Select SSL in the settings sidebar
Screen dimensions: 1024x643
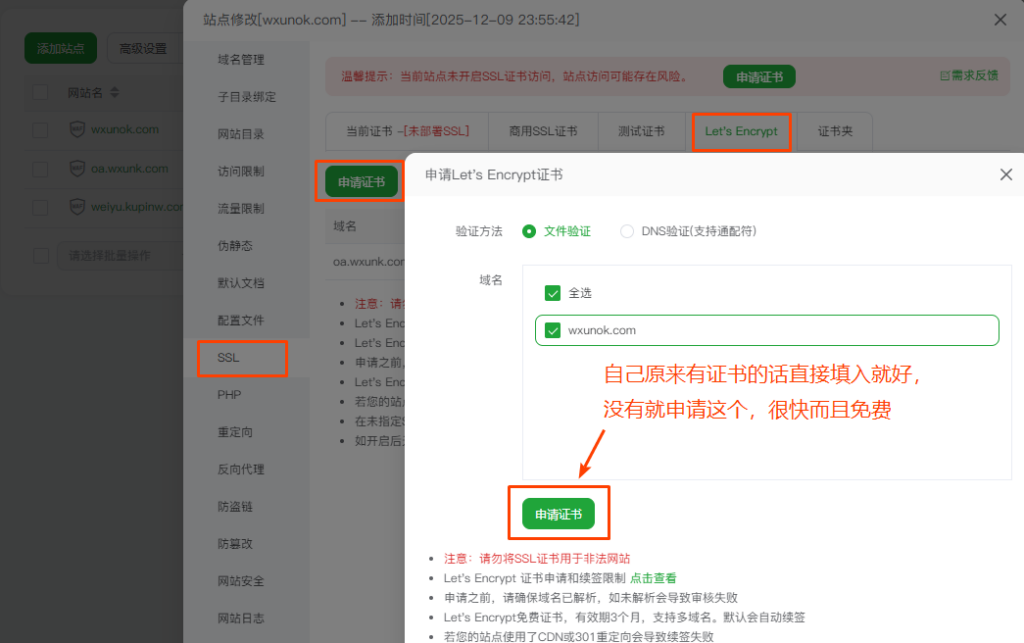pos(229,358)
